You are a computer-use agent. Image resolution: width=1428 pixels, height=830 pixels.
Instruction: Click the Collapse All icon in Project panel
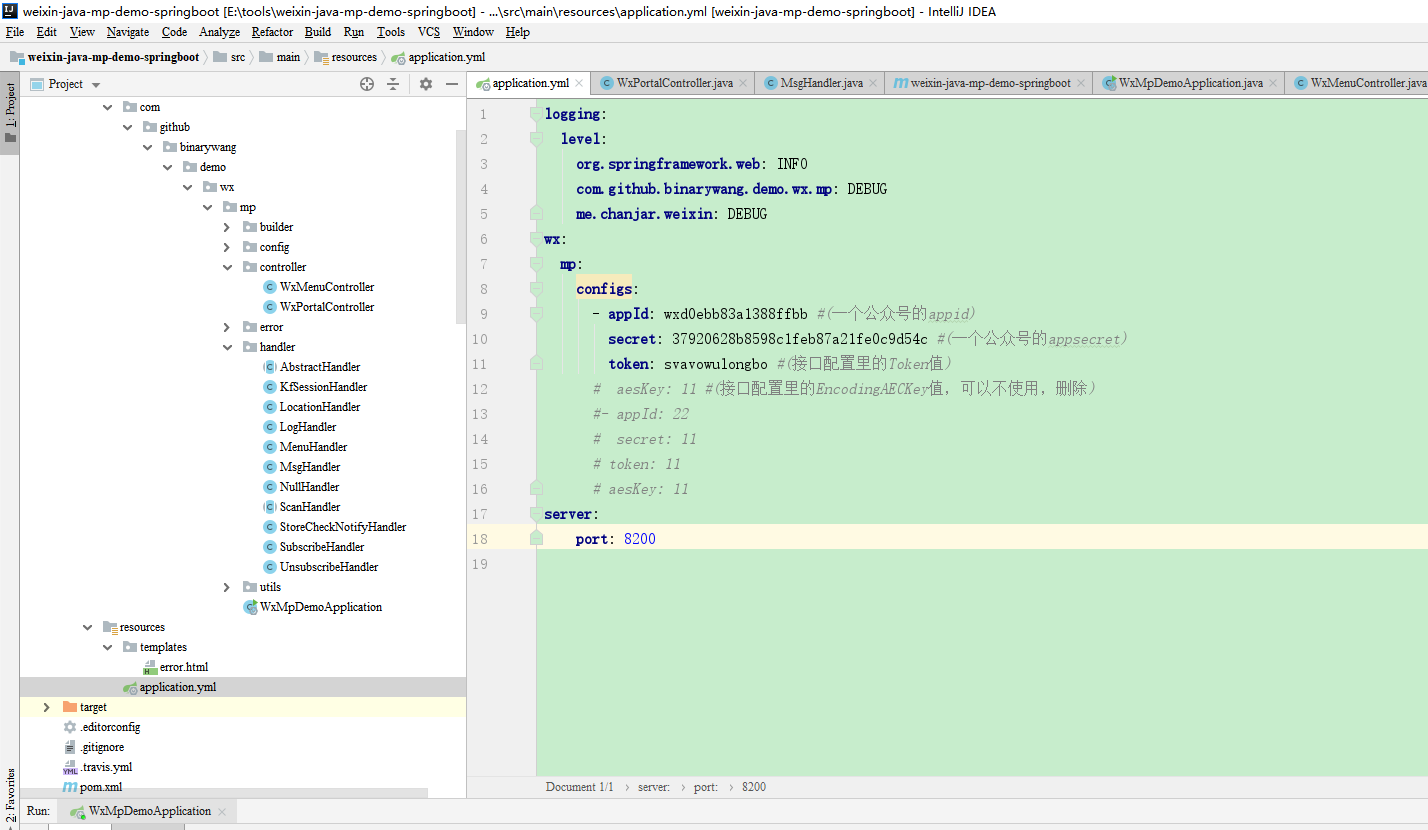point(393,84)
